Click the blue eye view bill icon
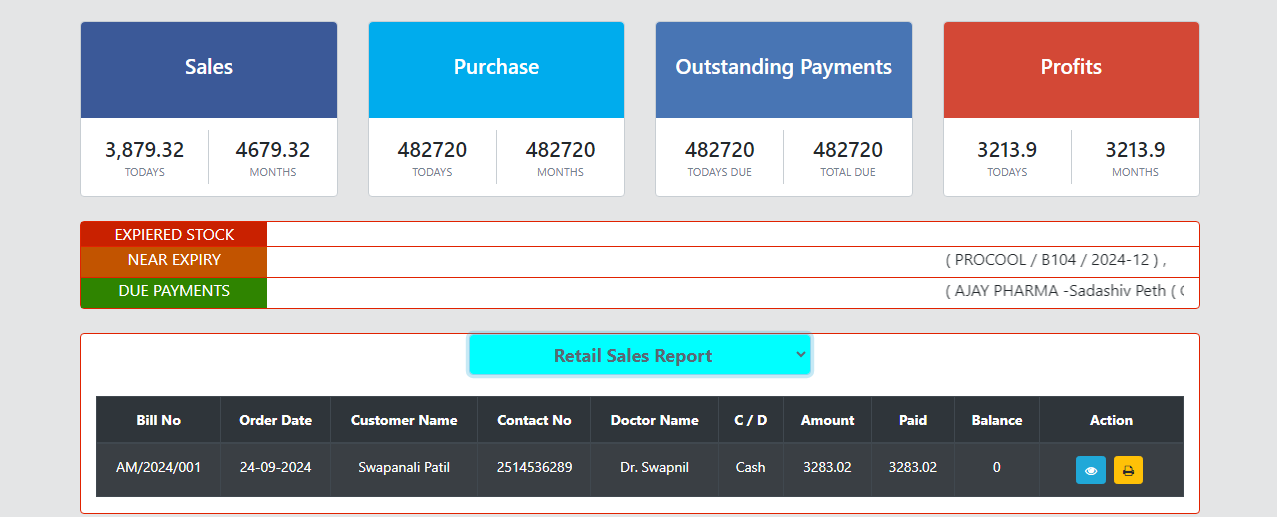The image size is (1277, 517). click(1090, 470)
